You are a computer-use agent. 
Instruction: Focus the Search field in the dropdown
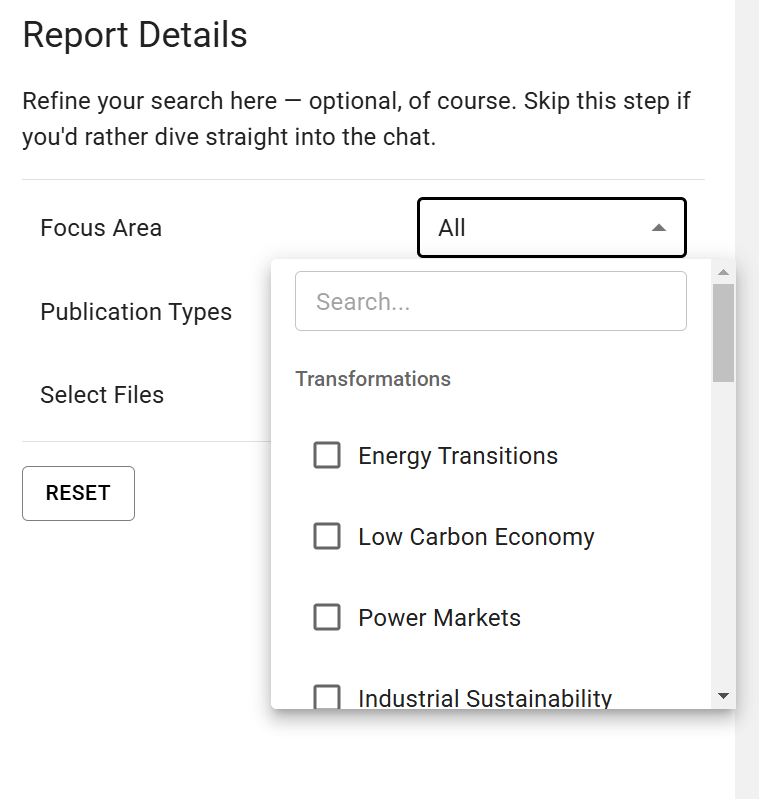coord(490,301)
